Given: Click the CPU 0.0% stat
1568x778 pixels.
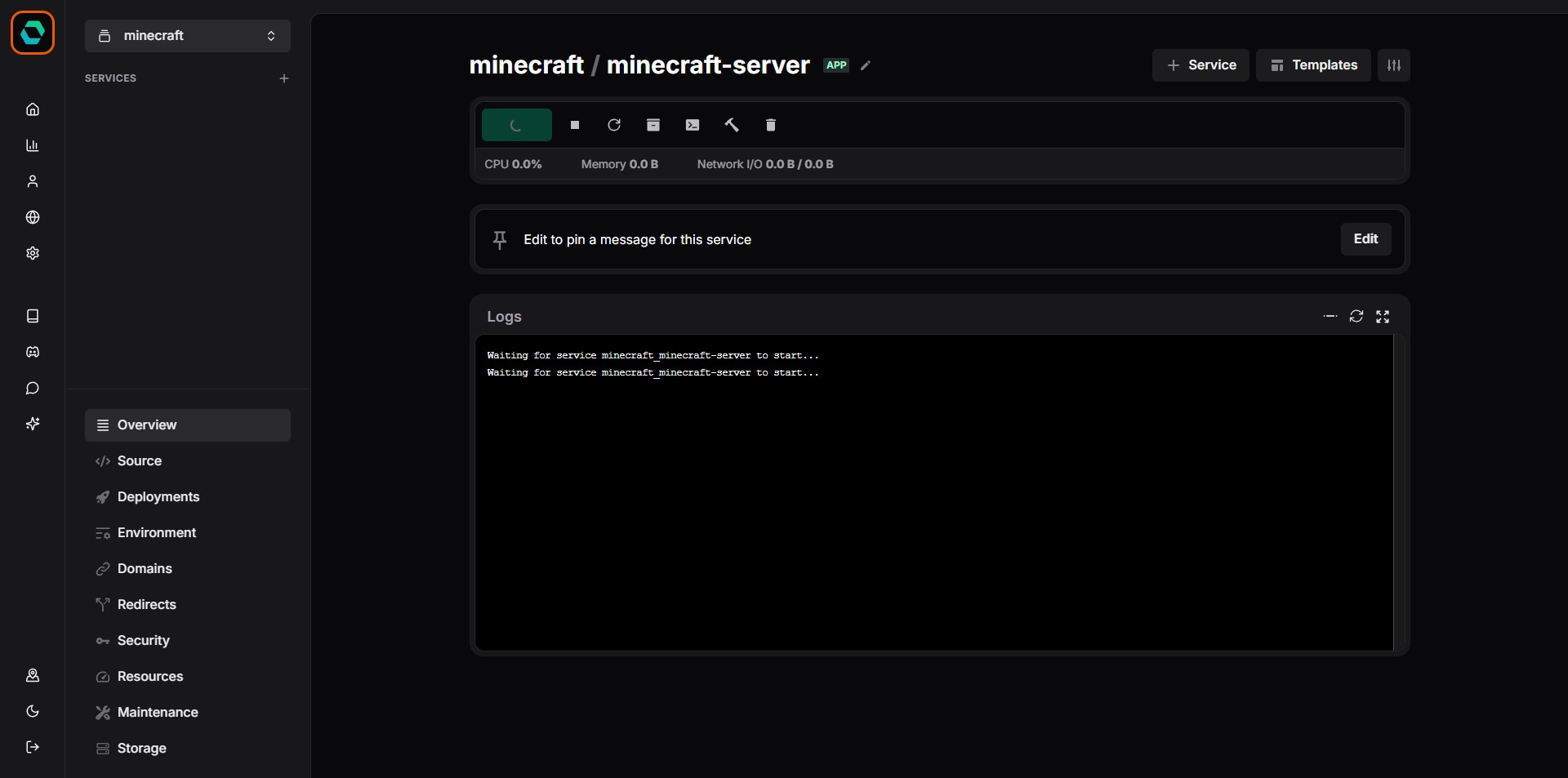Looking at the screenshot, I should tap(513, 164).
